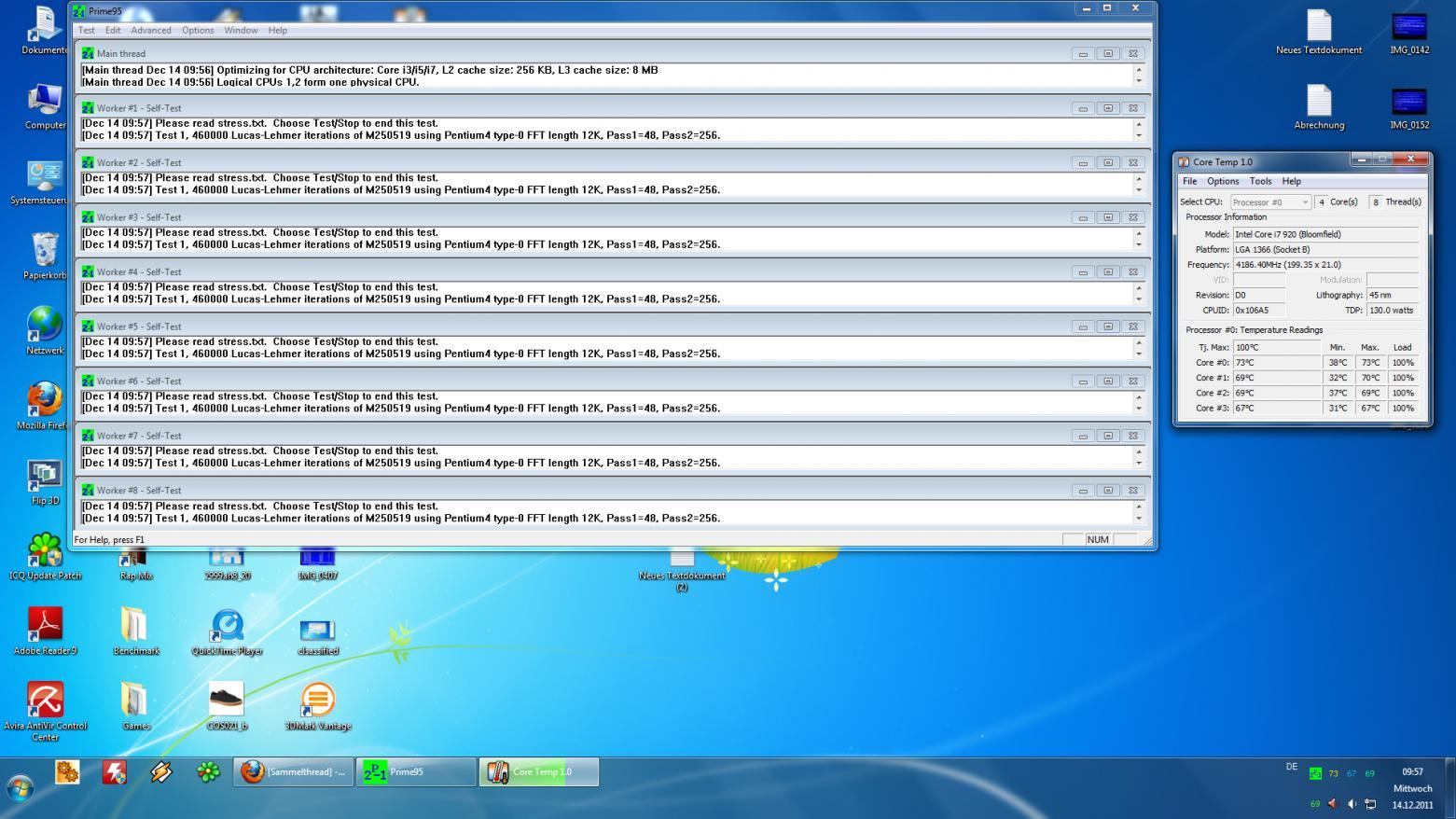Open the Core Temp Options menu

click(x=1223, y=181)
